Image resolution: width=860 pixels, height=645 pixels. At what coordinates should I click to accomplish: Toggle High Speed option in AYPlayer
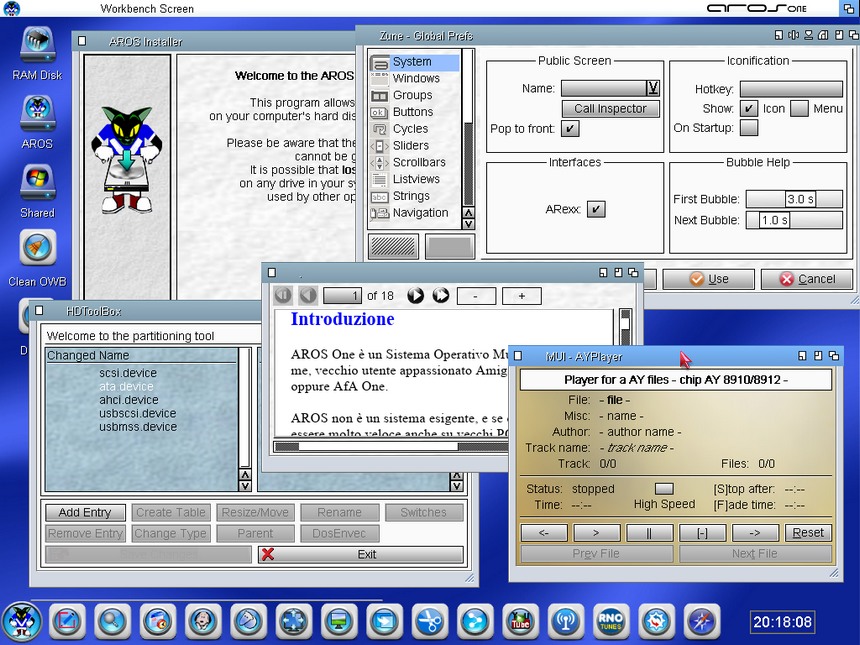pos(664,488)
